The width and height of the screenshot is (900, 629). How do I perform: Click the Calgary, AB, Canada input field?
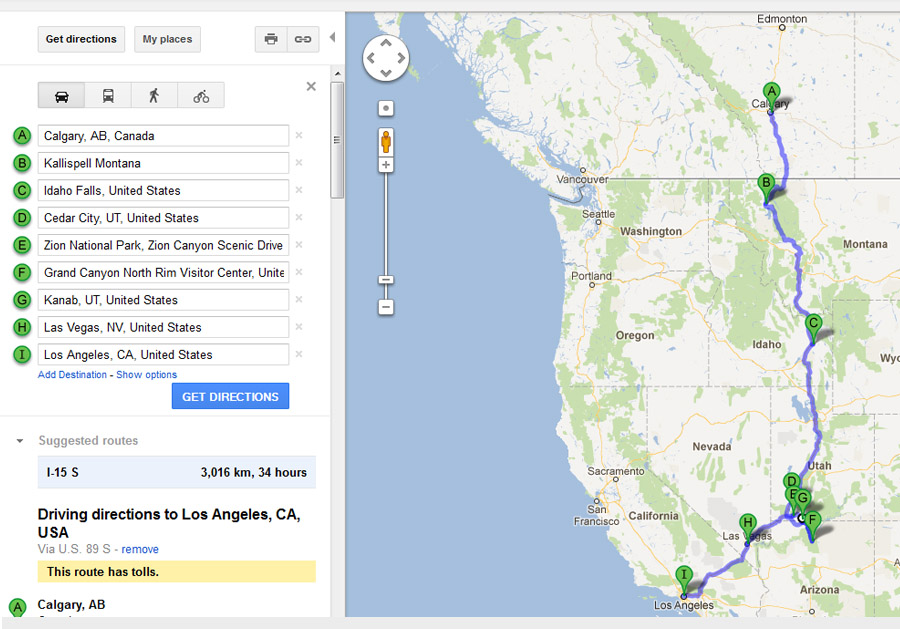[x=163, y=136]
